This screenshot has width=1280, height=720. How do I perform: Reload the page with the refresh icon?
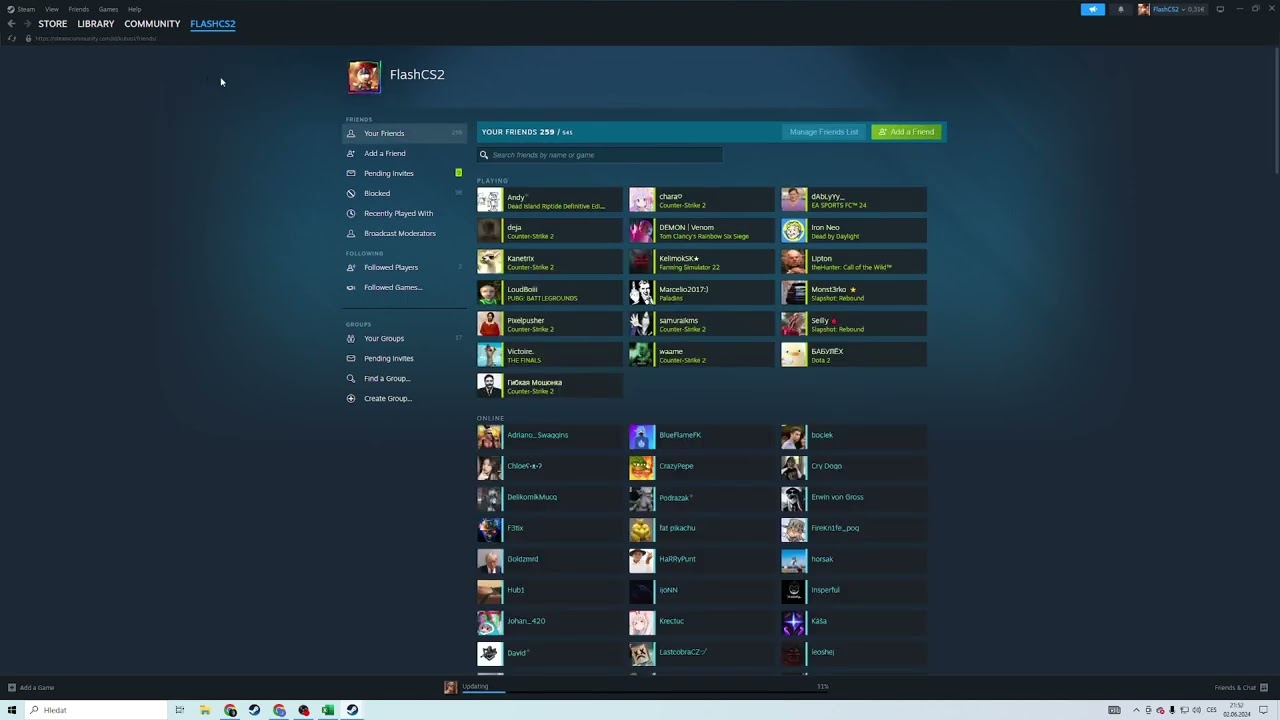click(x=11, y=38)
